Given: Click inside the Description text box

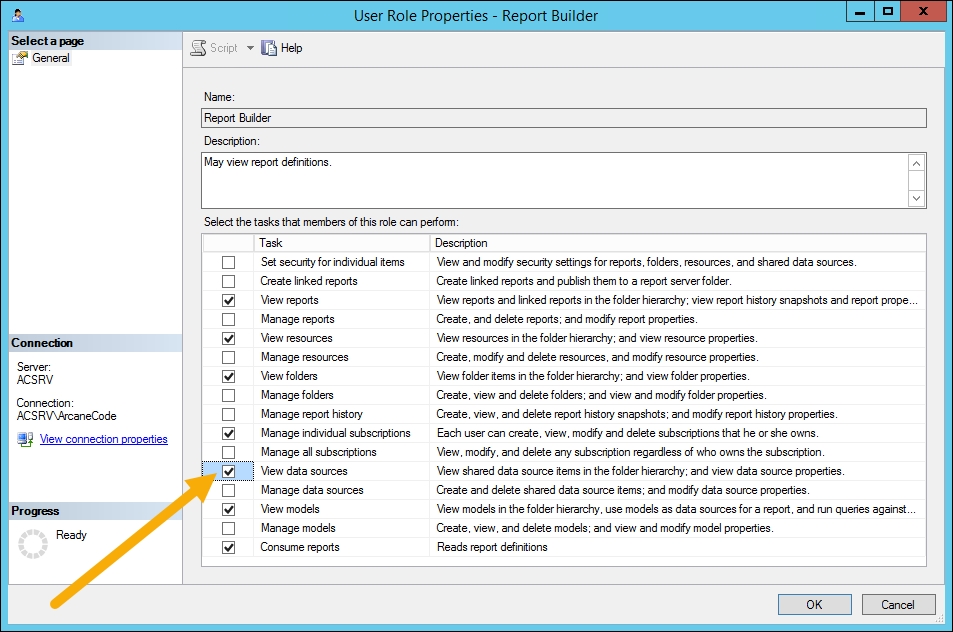Looking at the screenshot, I should (x=554, y=180).
